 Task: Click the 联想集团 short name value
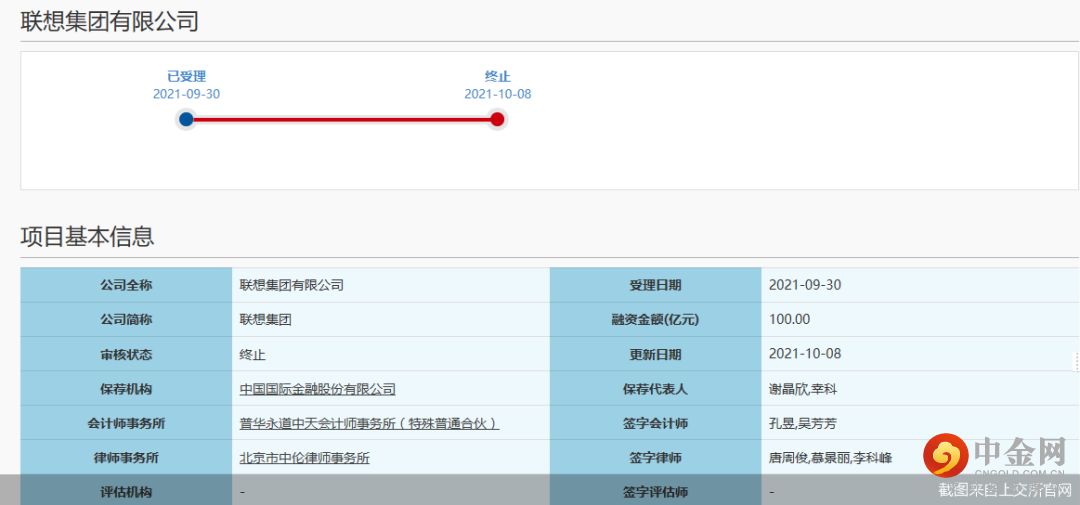[x=265, y=320]
